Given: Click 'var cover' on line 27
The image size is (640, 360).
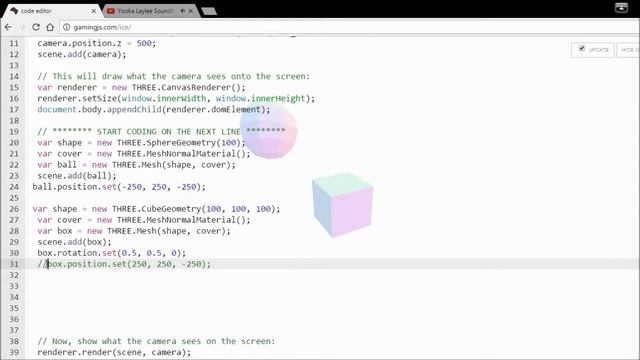Looking at the screenshot, I should pyautogui.click(x=59, y=220).
